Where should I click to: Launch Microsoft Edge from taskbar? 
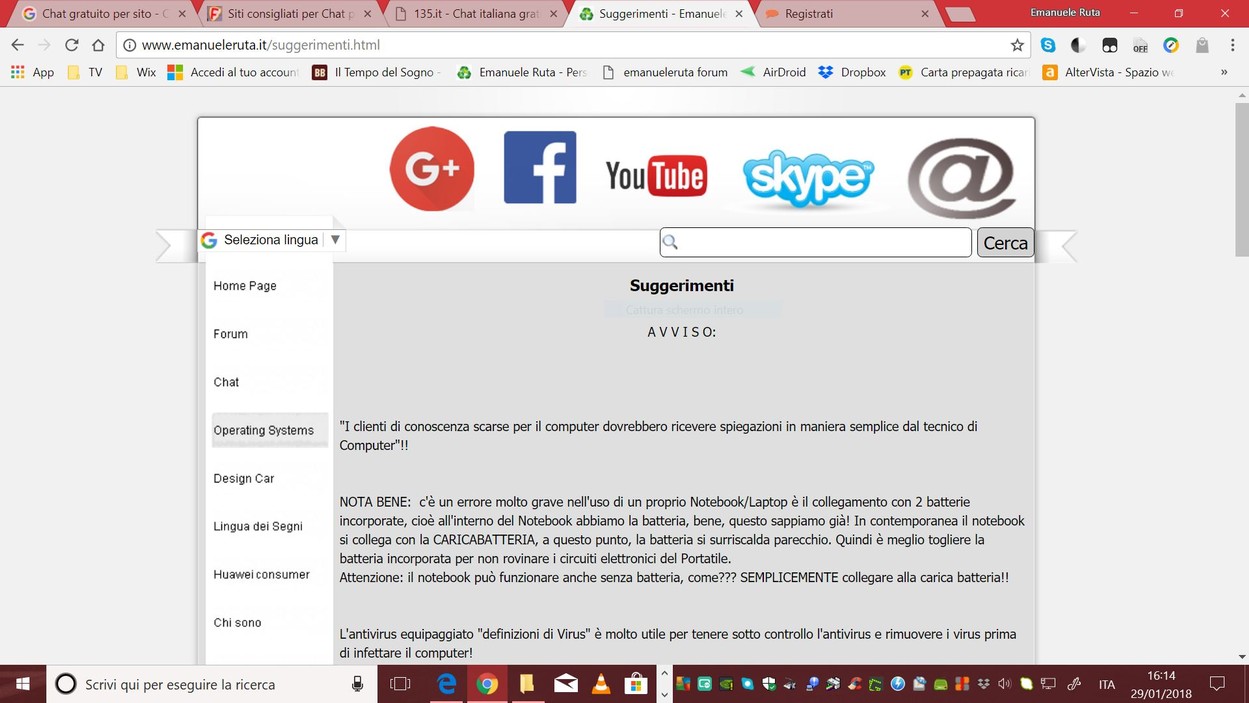(446, 684)
